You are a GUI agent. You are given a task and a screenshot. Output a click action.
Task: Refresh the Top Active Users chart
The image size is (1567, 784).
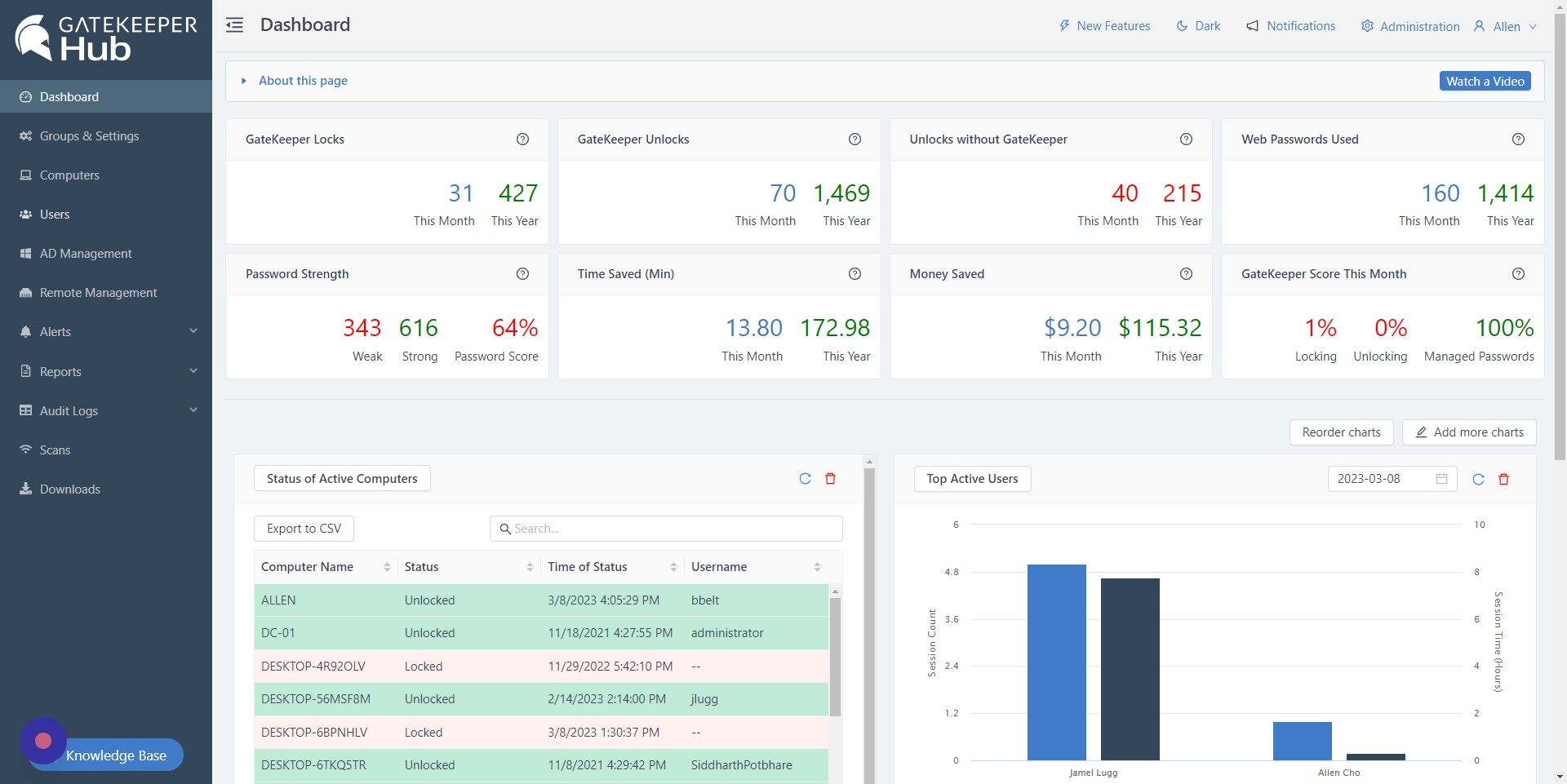pyautogui.click(x=1478, y=479)
